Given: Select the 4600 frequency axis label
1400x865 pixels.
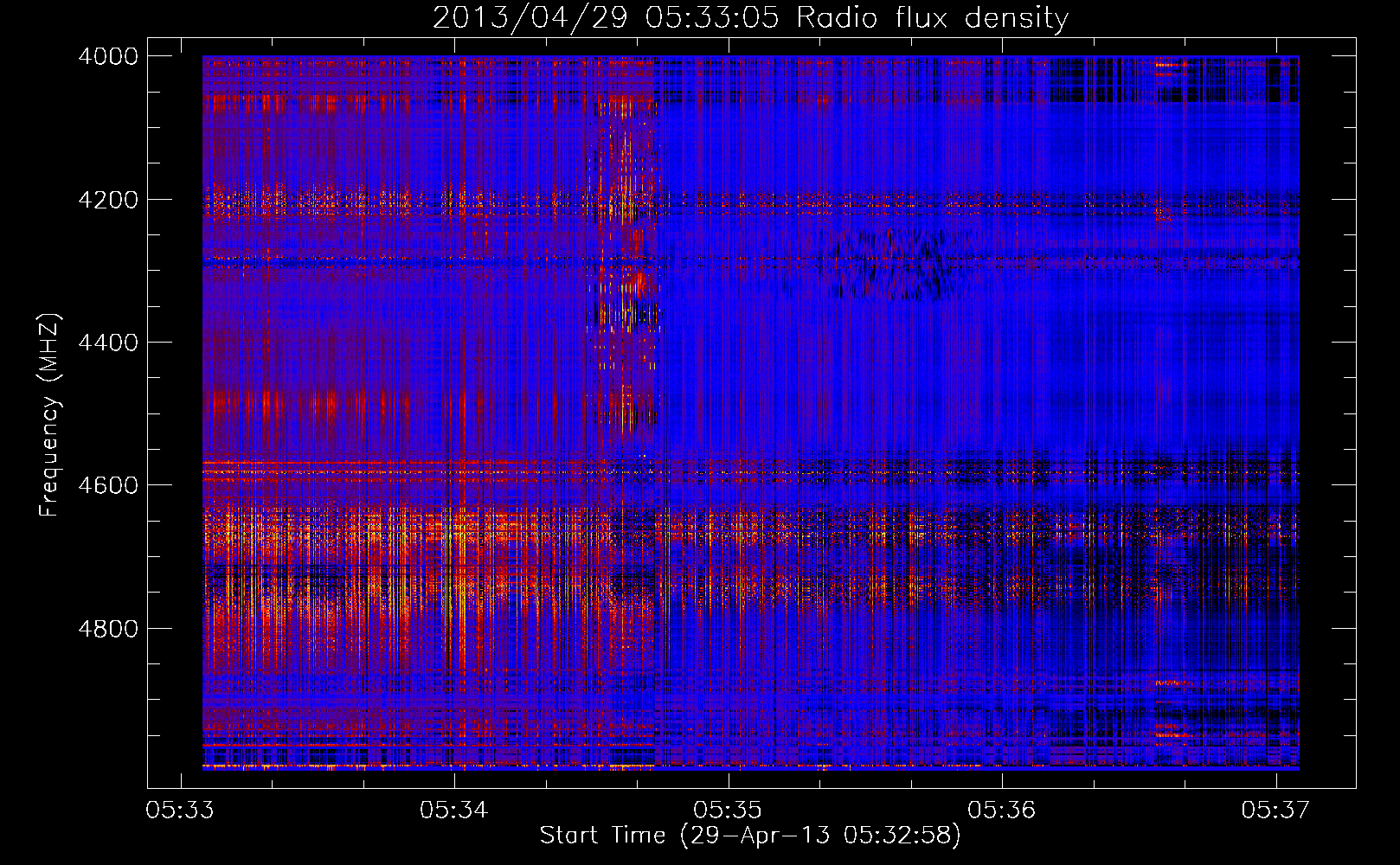Looking at the screenshot, I should click(108, 485).
